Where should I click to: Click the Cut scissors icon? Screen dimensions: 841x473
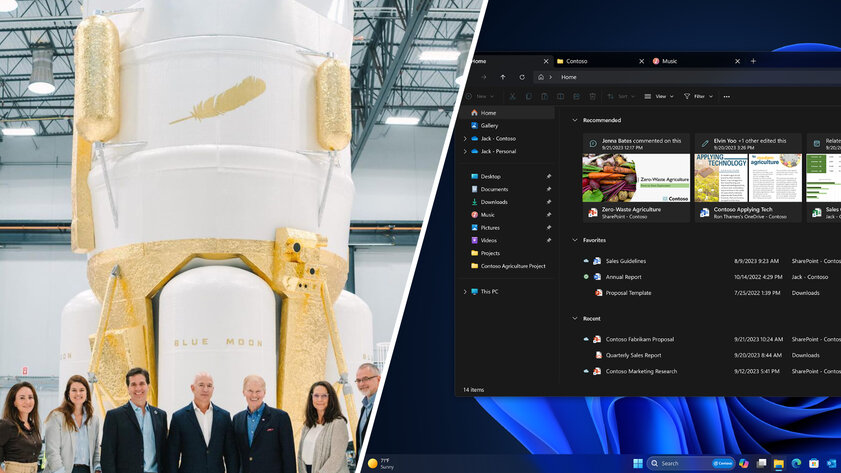(512, 97)
